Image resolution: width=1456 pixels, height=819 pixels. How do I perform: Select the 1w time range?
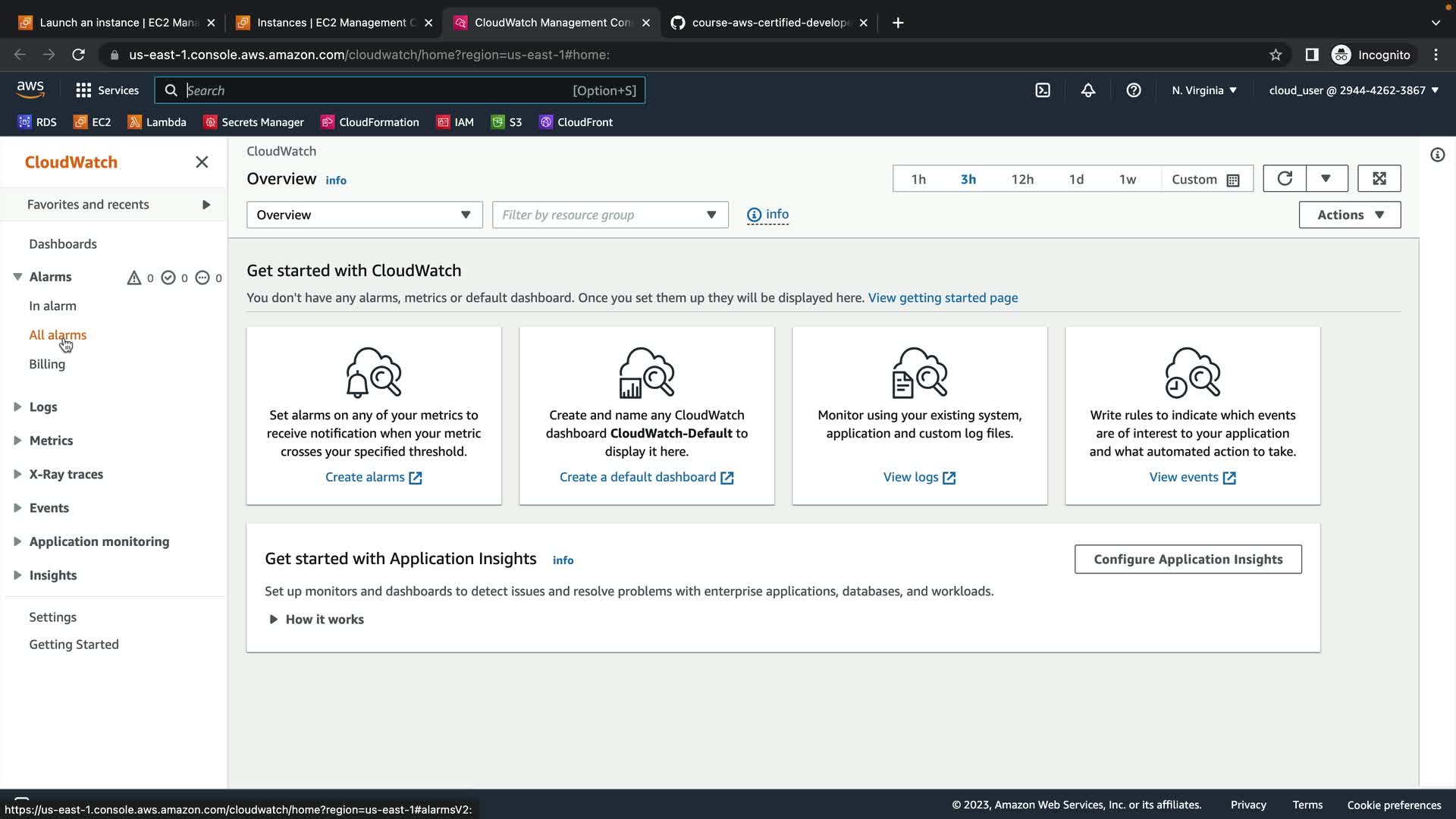(1128, 180)
